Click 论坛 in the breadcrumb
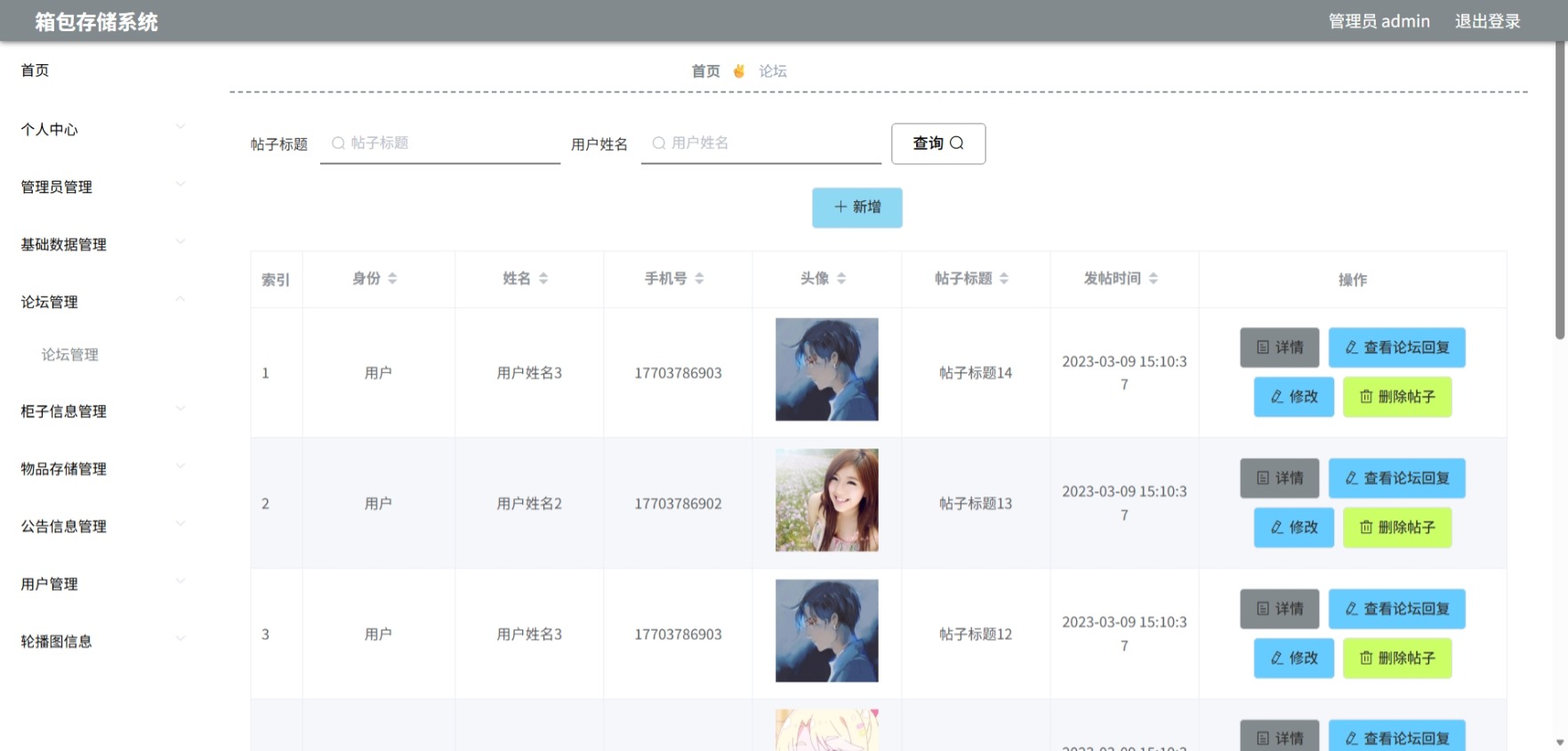 click(773, 71)
